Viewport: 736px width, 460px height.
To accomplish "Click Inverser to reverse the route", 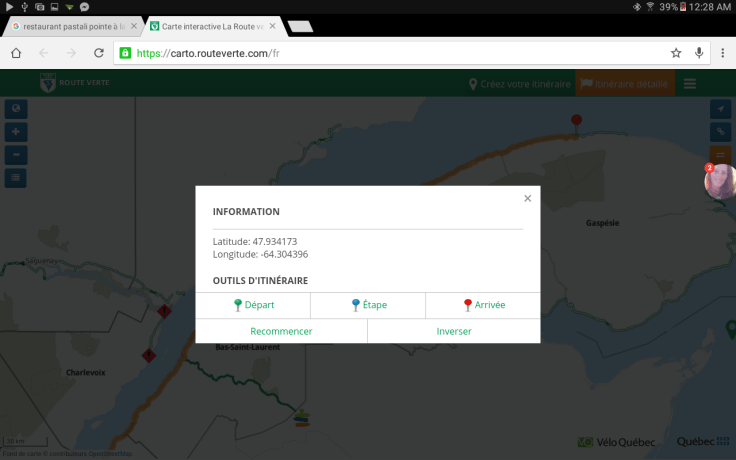I will click(454, 331).
